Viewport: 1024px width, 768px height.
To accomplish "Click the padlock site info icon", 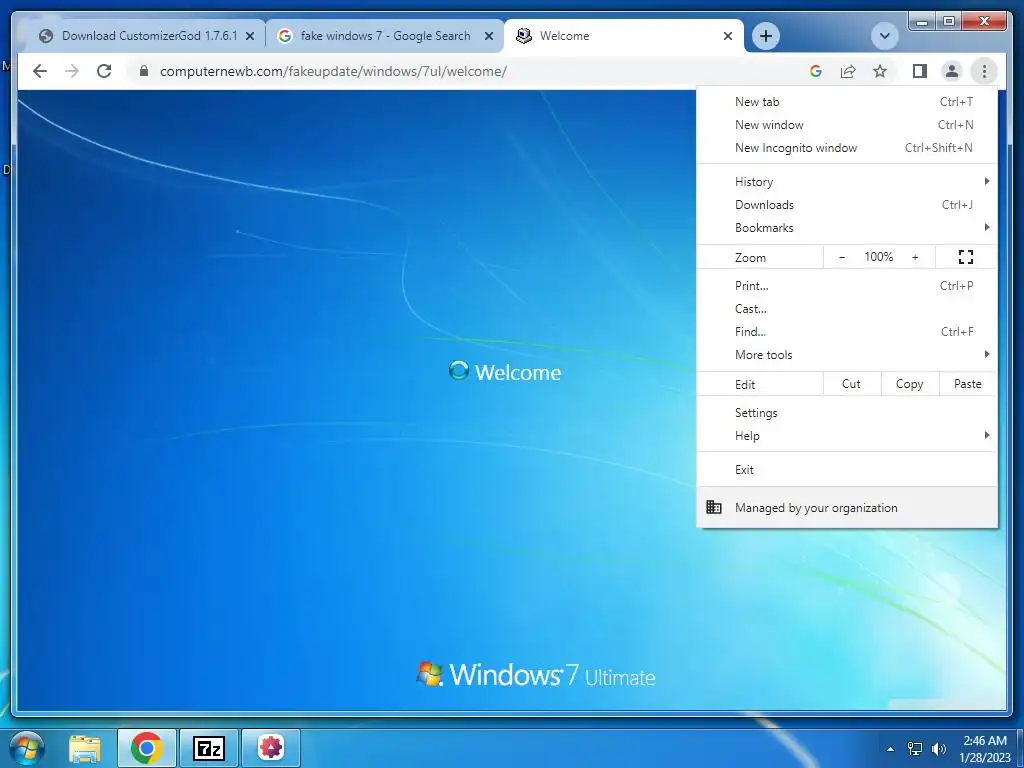I will (x=144, y=71).
